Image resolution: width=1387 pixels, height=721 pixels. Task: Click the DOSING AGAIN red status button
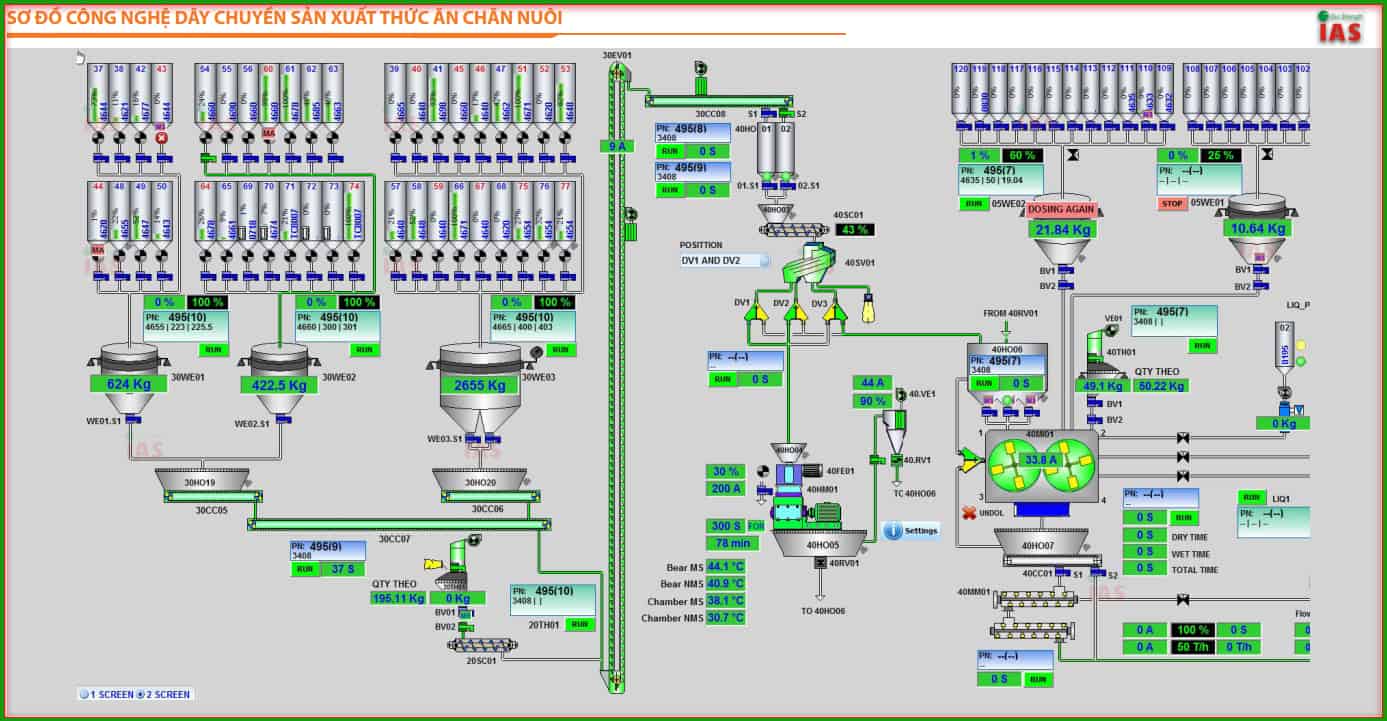pyautogui.click(x=1062, y=210)
